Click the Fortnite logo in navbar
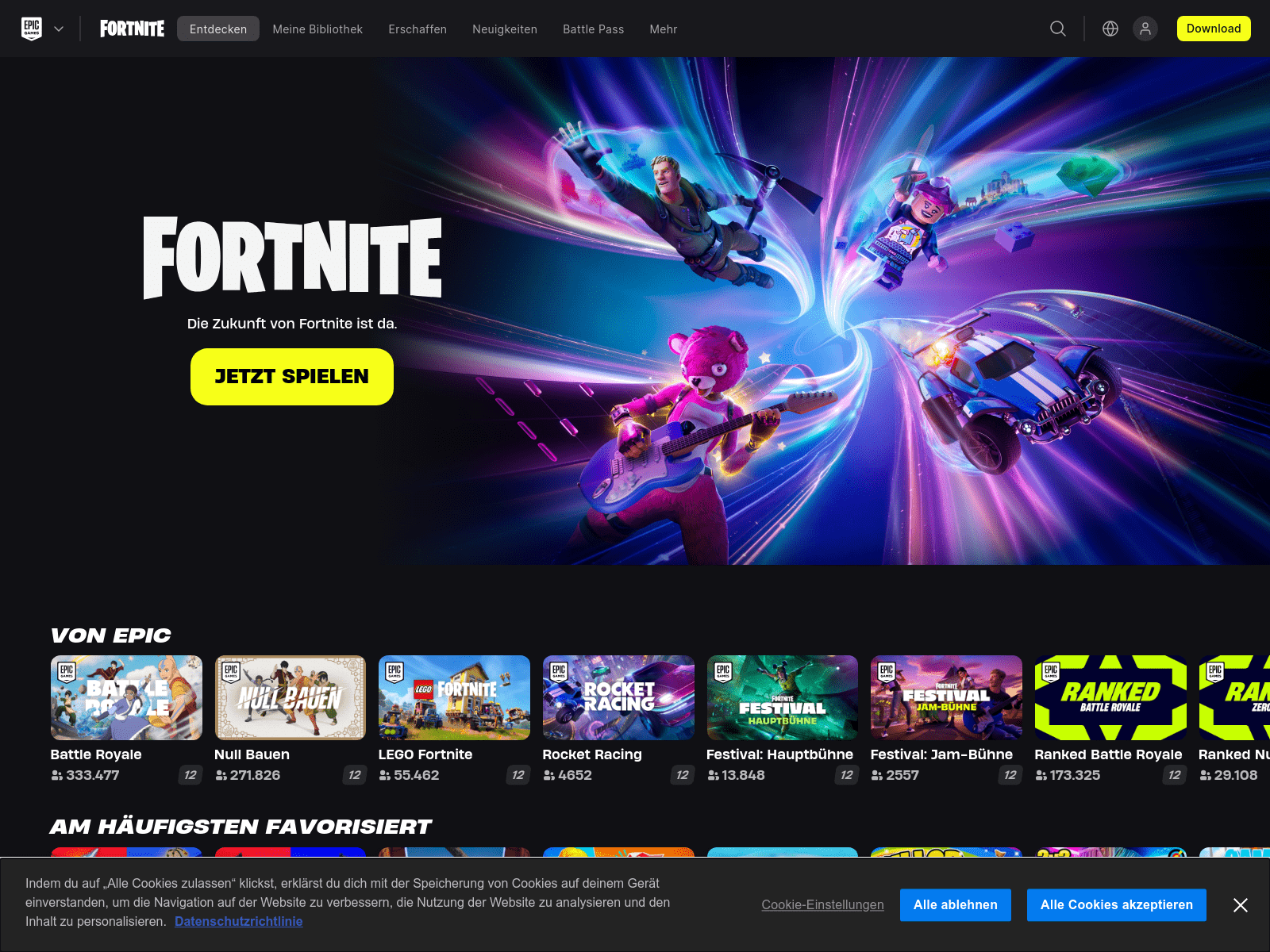The width and height of the screenshot is (1270, 952). [132, 29]
